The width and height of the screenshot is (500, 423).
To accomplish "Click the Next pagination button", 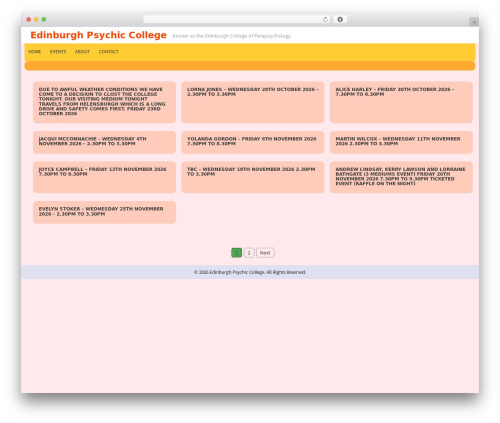I will 265,253.
